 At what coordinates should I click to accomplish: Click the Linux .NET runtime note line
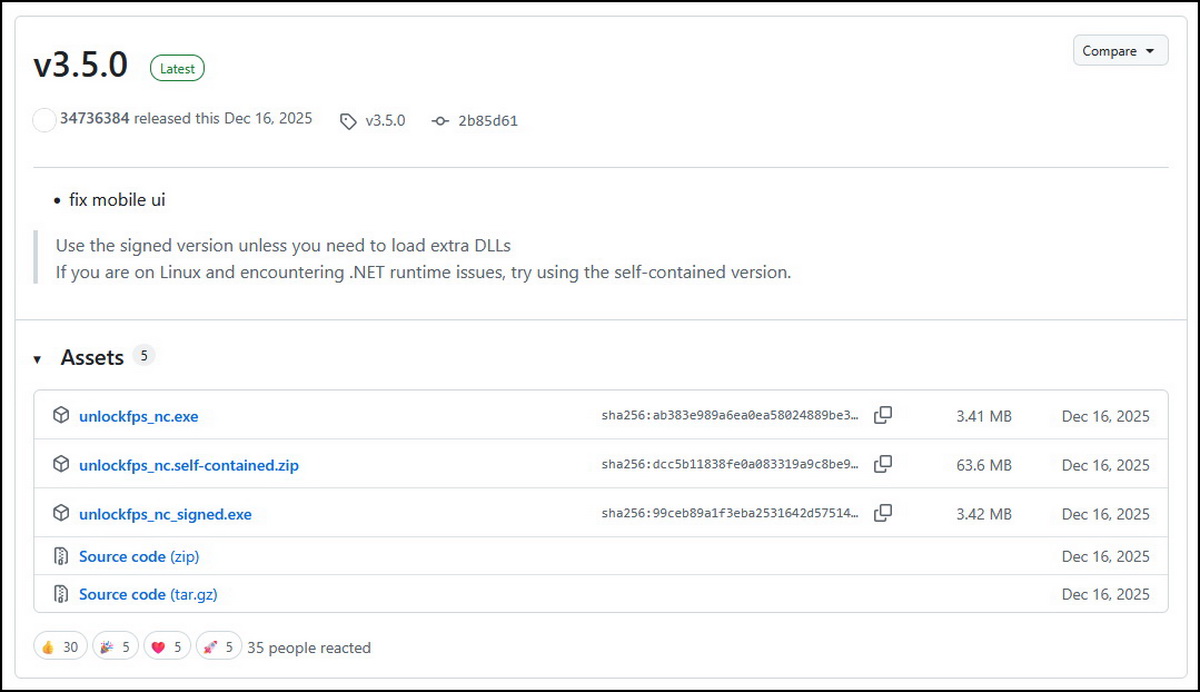(423, 272)
